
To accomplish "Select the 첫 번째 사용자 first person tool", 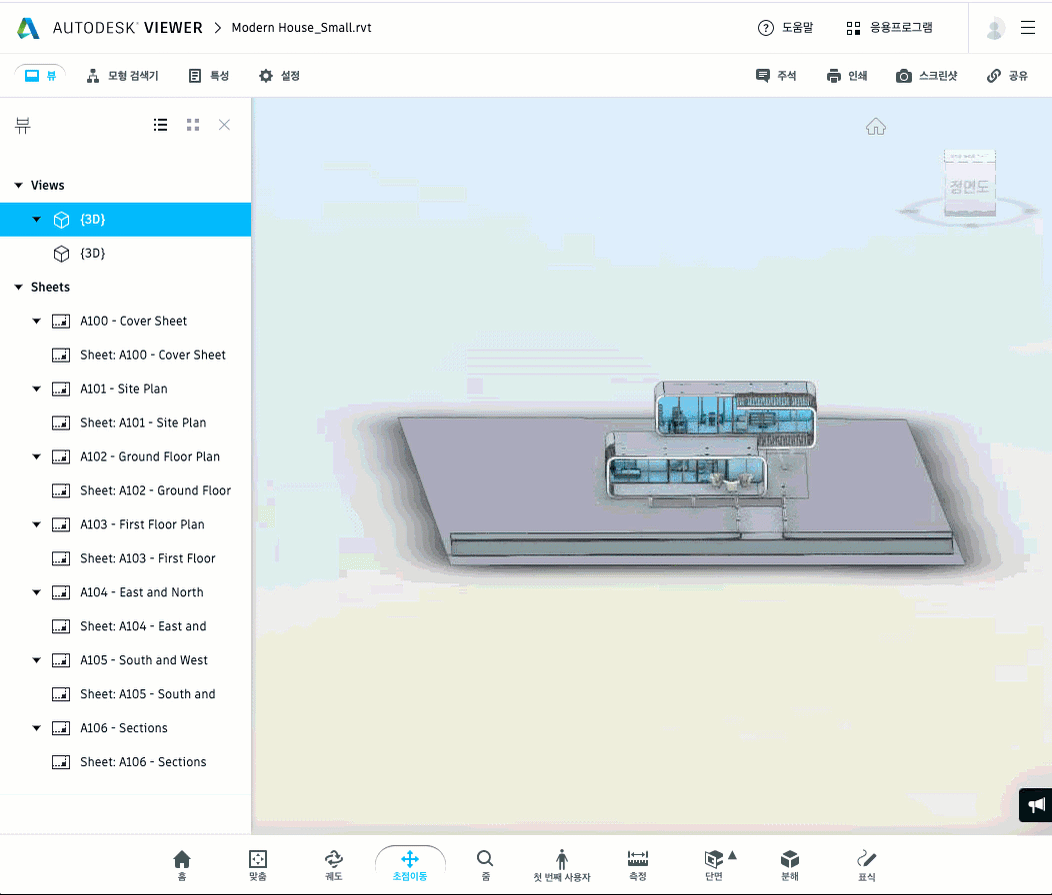I will [x=562, y=865].
